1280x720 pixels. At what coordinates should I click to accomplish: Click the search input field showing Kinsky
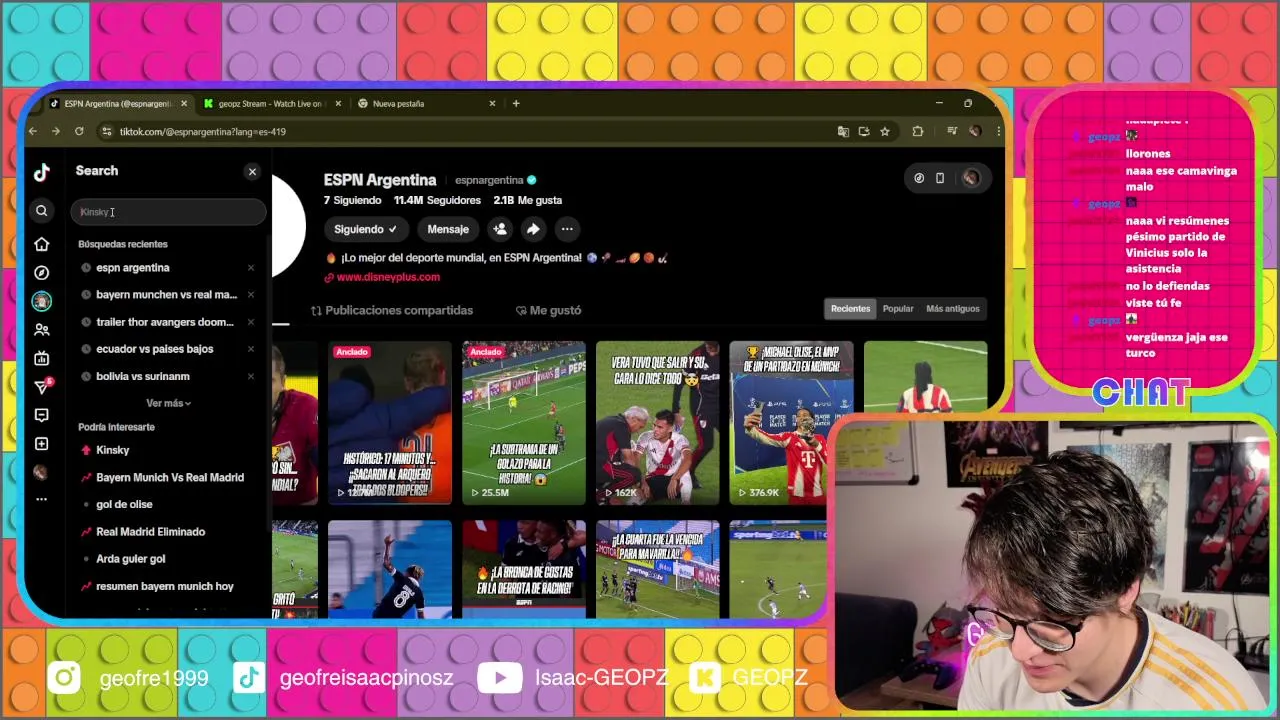click(168, 212)
